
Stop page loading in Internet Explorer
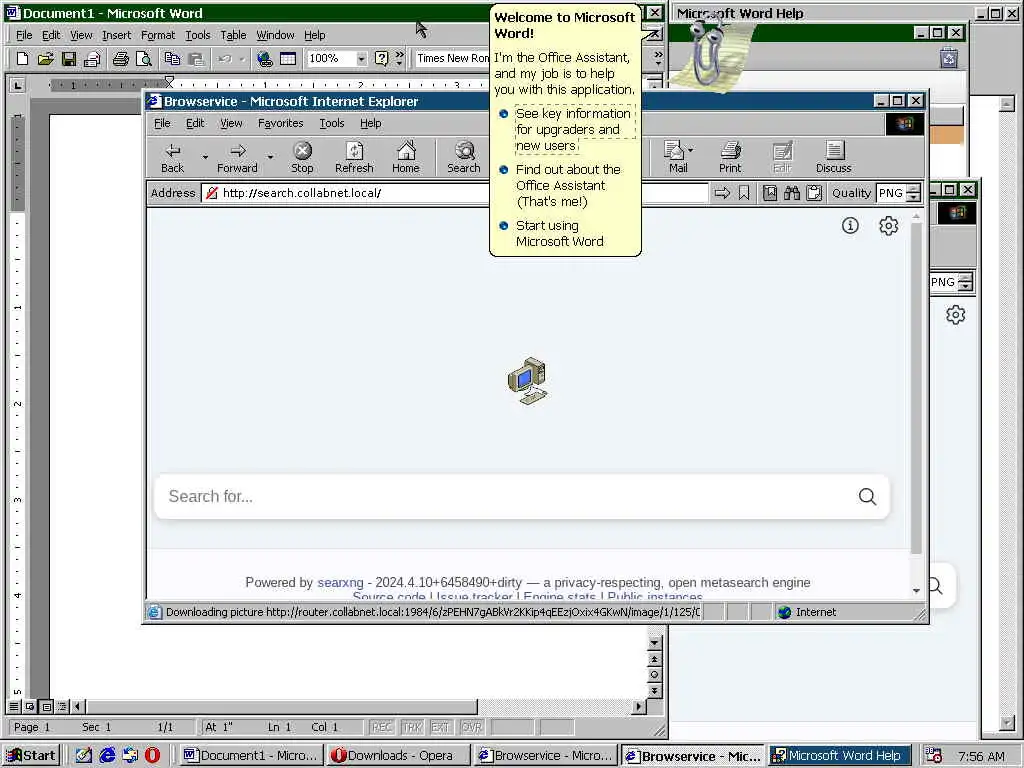pos(302,157)
